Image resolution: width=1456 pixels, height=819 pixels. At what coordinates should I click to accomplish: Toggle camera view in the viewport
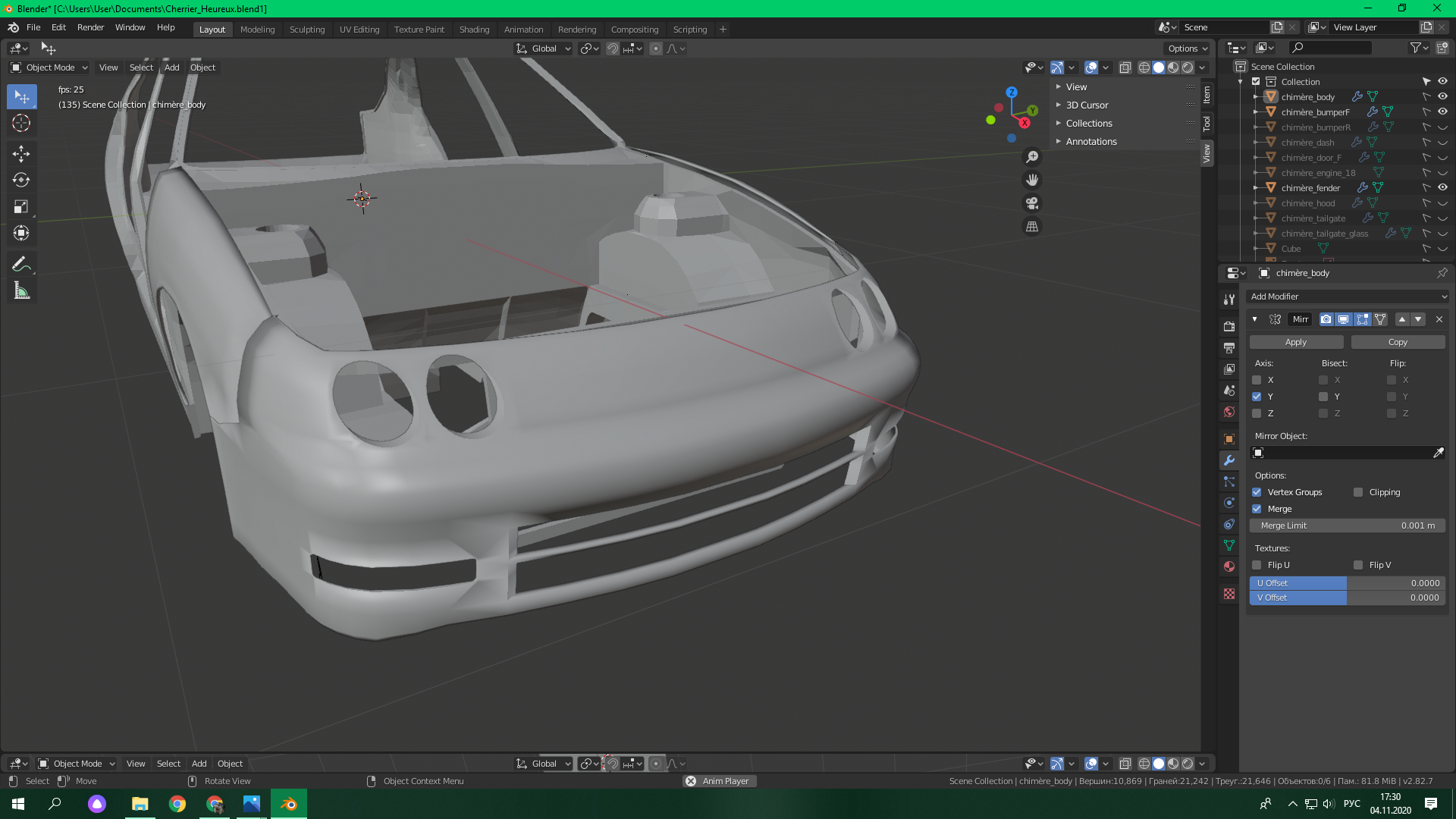click(1032, 203)
